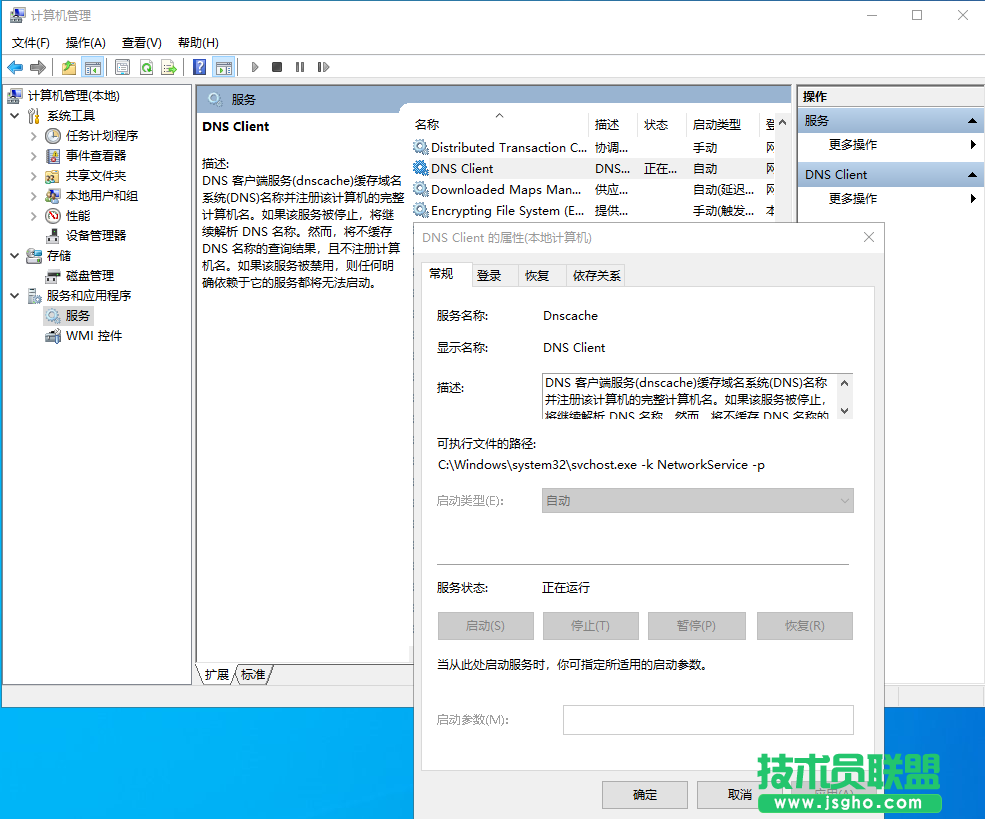
Task: Expand the 任务计划程序 node
Action: (33, 135)
